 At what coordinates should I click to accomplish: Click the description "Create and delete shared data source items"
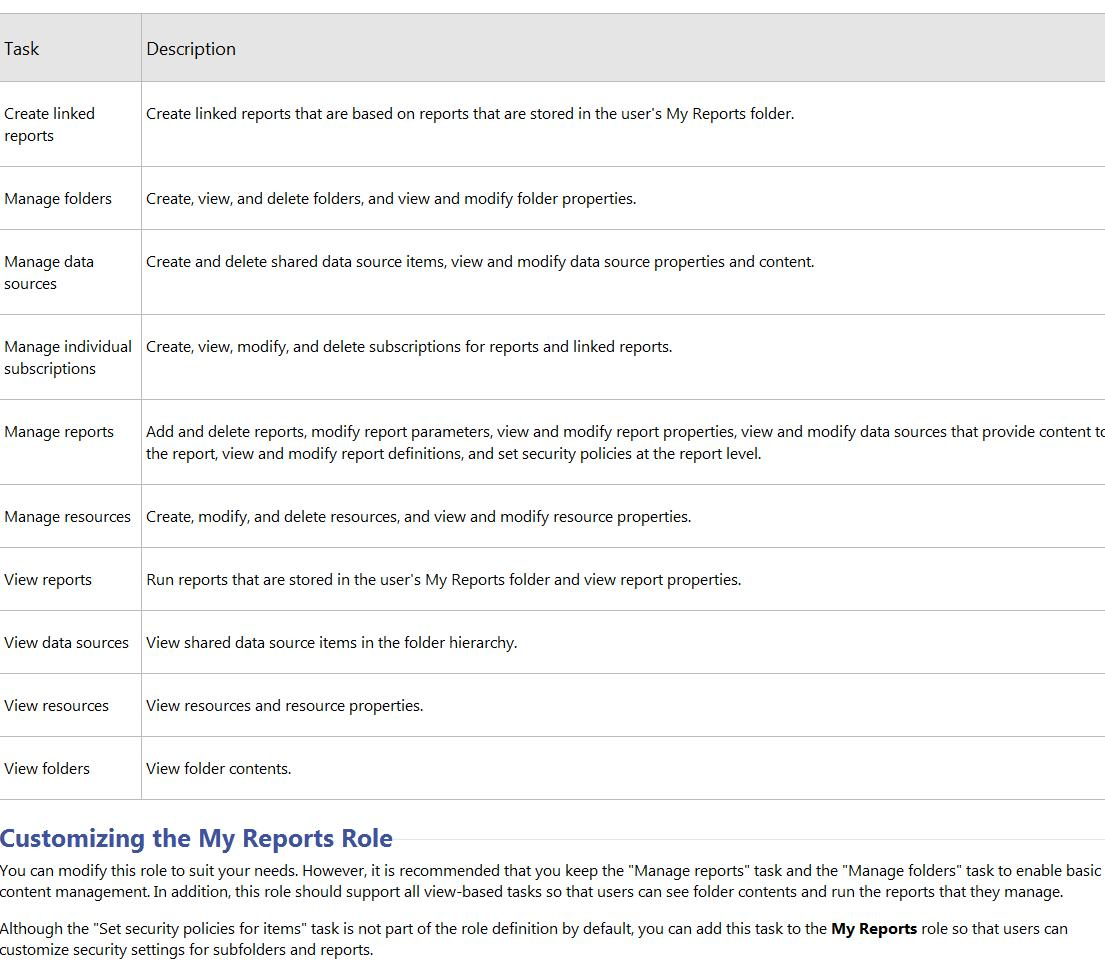480,261
